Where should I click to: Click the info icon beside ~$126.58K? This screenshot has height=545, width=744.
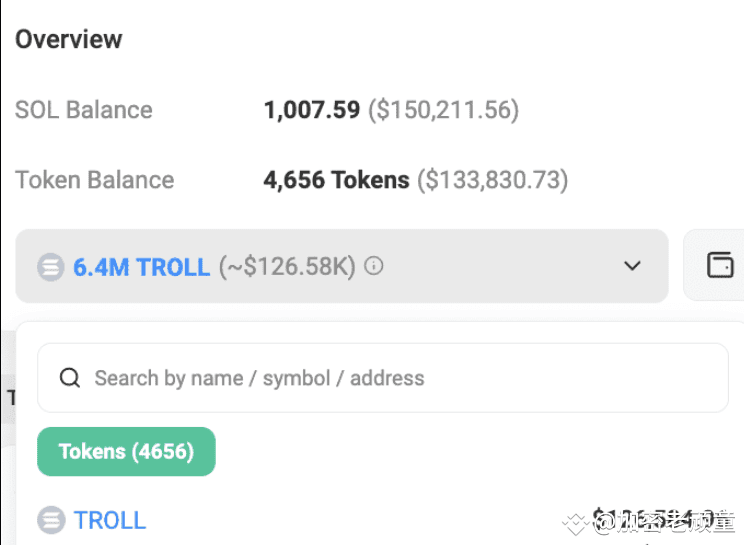[x=374, y=266]
